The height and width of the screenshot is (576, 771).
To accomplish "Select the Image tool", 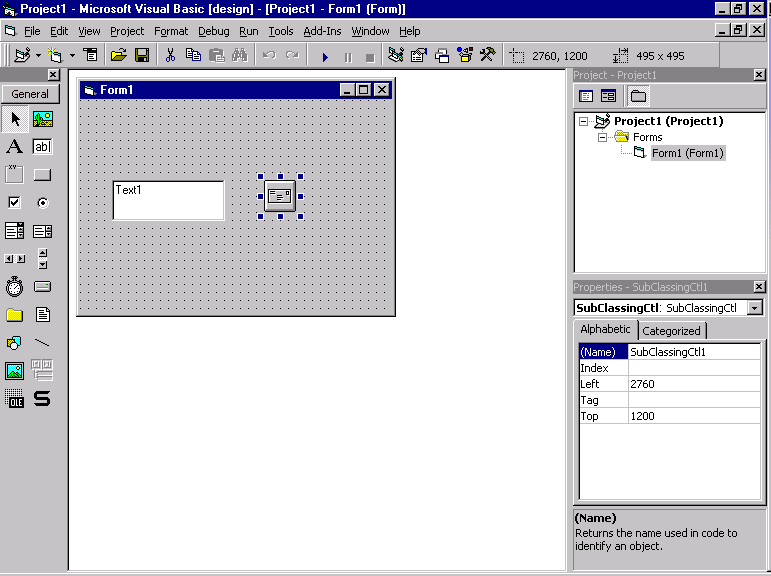I will 15,371.
